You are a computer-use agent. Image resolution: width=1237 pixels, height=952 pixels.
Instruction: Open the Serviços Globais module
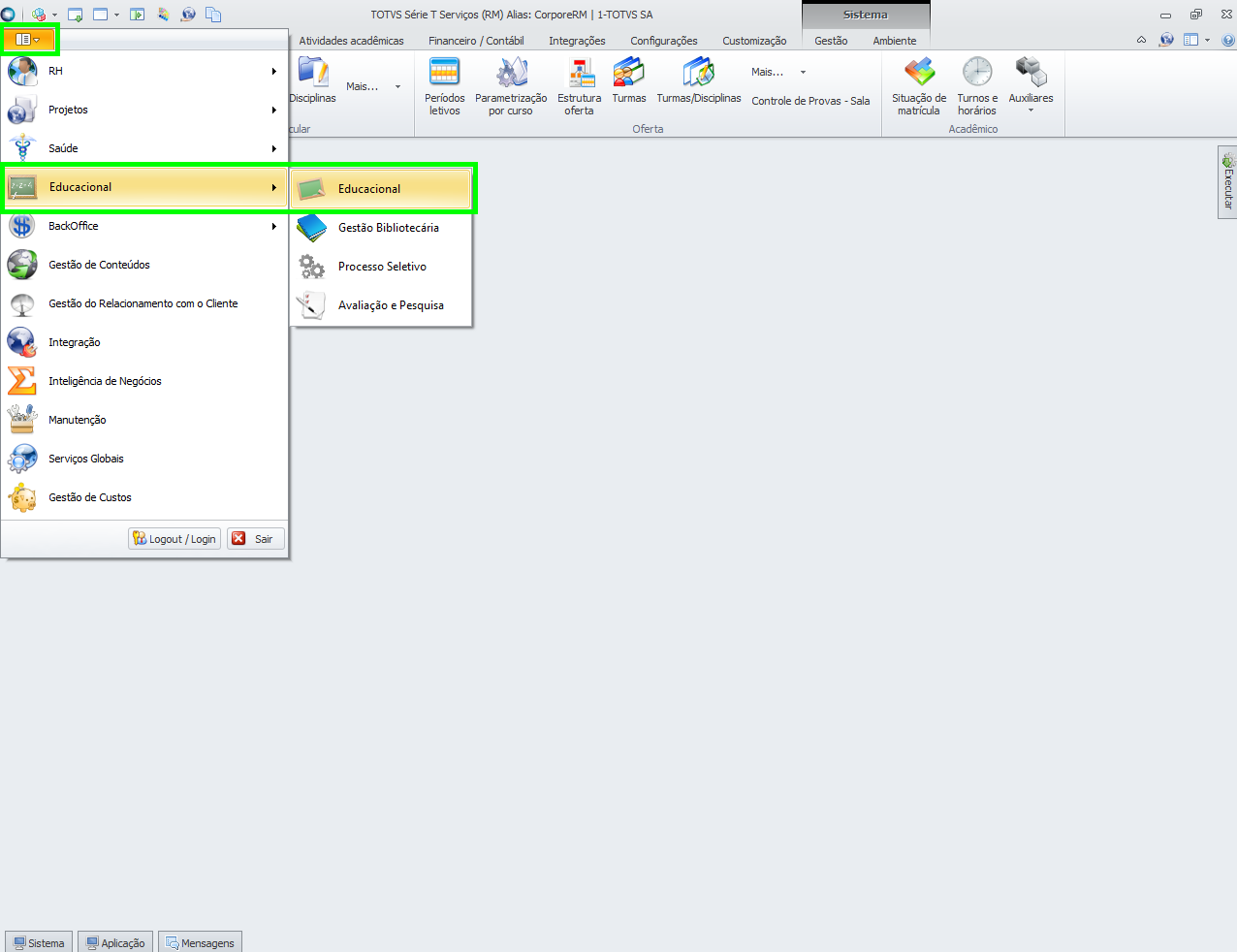(144, 459)
